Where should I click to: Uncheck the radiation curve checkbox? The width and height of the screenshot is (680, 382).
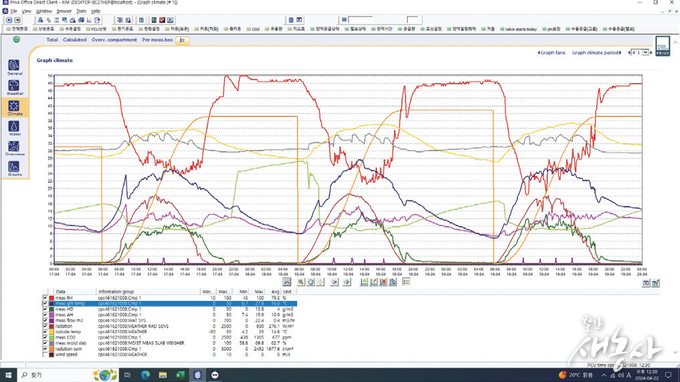click(x=45, y=326)
